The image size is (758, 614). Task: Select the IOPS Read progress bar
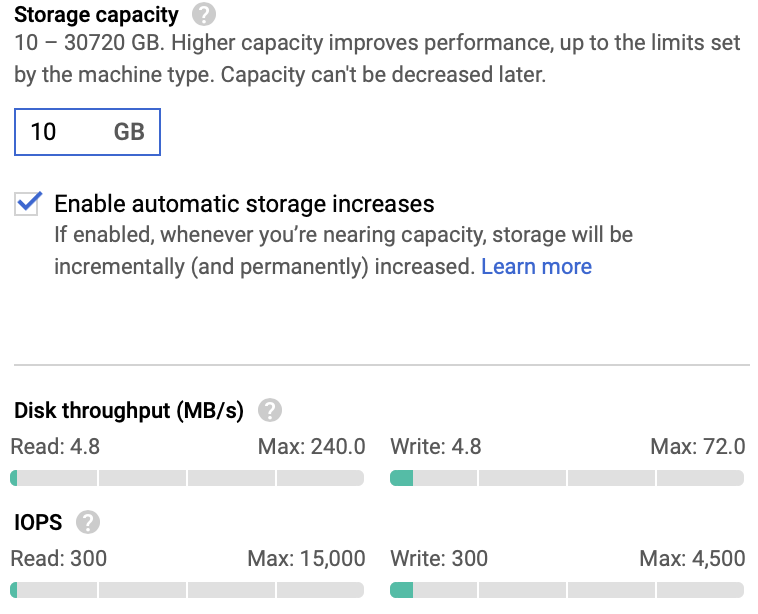click(x=187, y=590)
